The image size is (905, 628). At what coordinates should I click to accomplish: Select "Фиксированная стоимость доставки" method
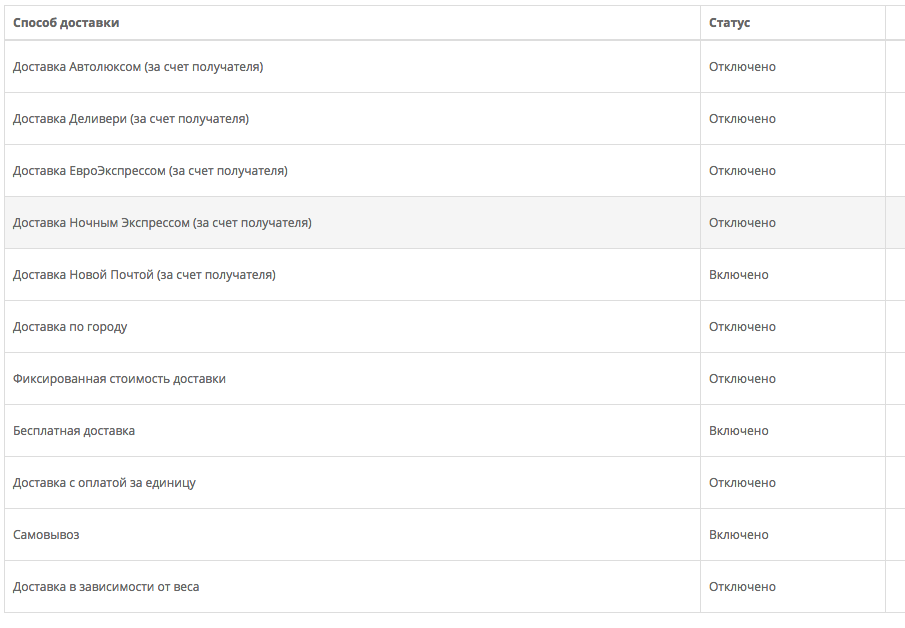point(119,379)
